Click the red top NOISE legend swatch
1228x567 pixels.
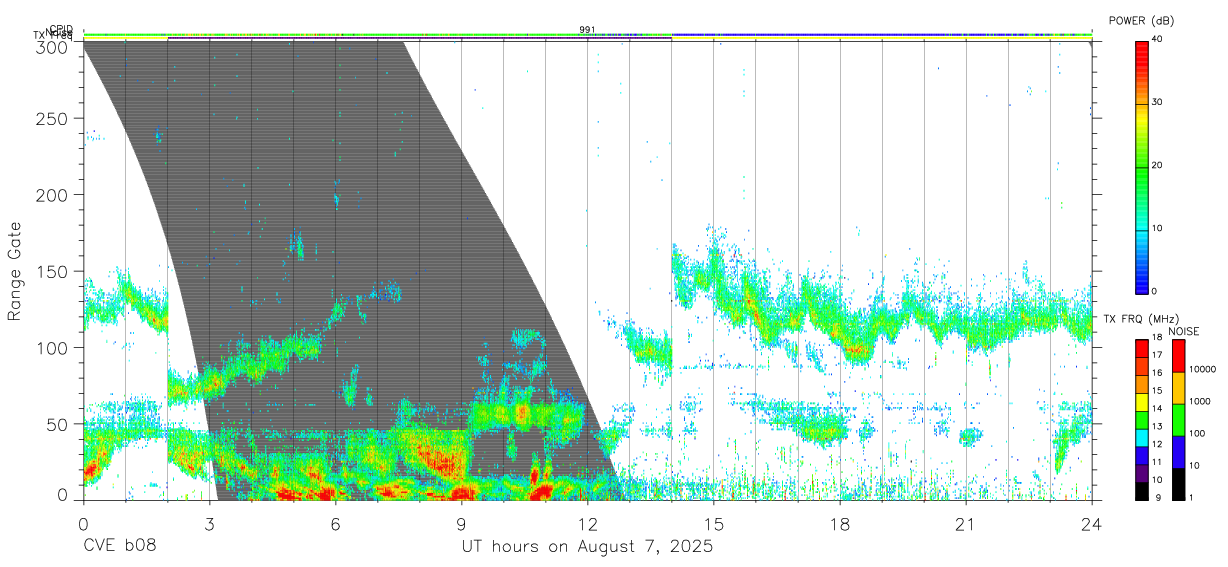pos(1178,356)
